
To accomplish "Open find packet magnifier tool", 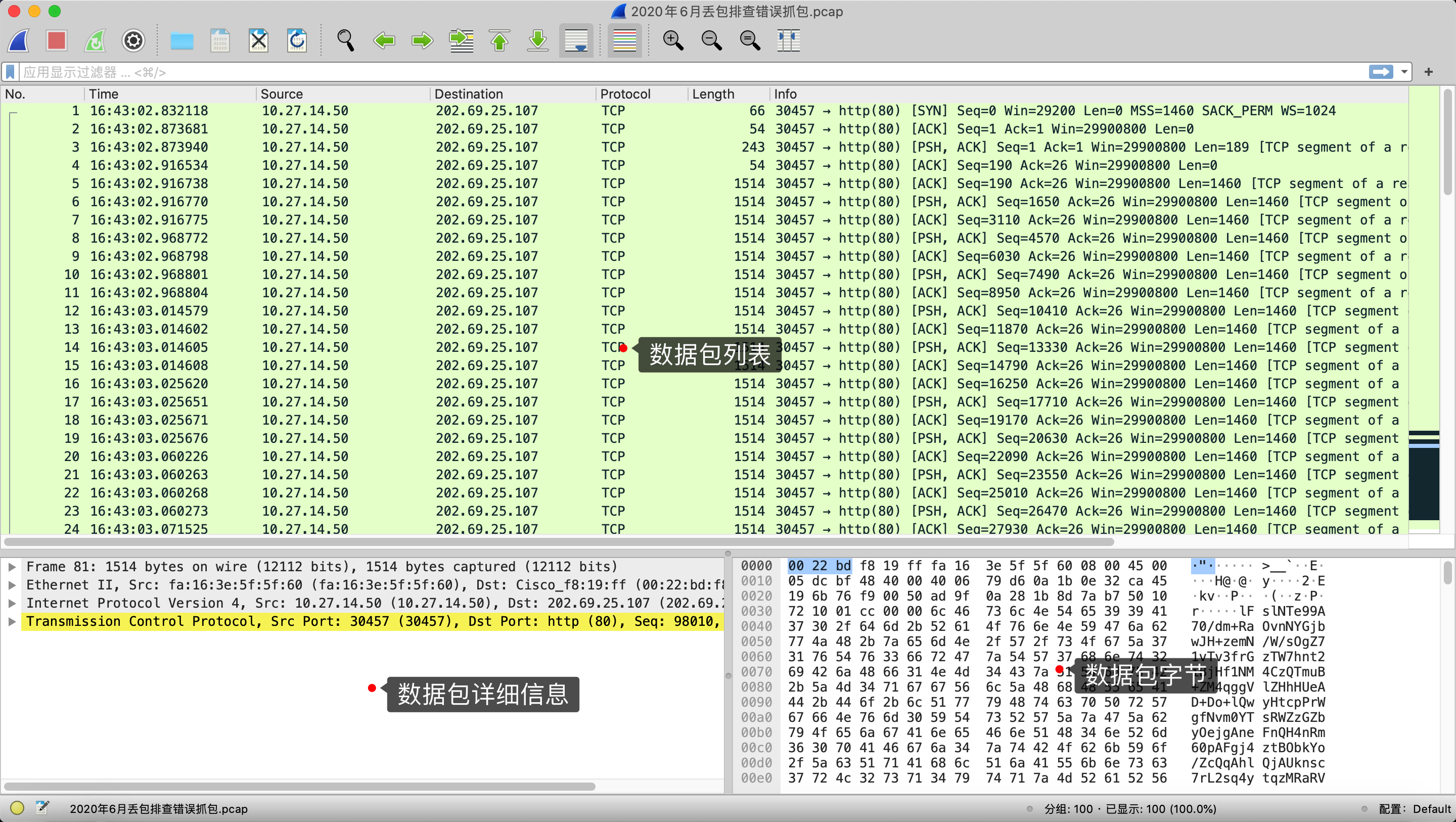I will [x=345, y=41].
